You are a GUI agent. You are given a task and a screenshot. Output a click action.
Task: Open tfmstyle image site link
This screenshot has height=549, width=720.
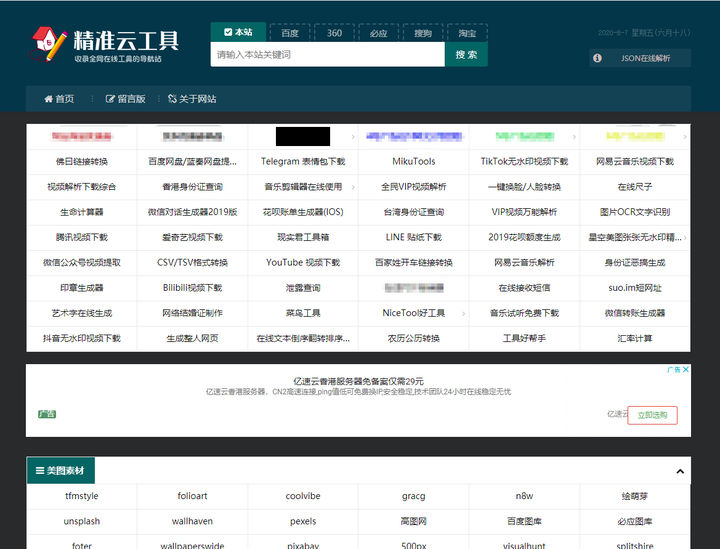pos(82,496)
